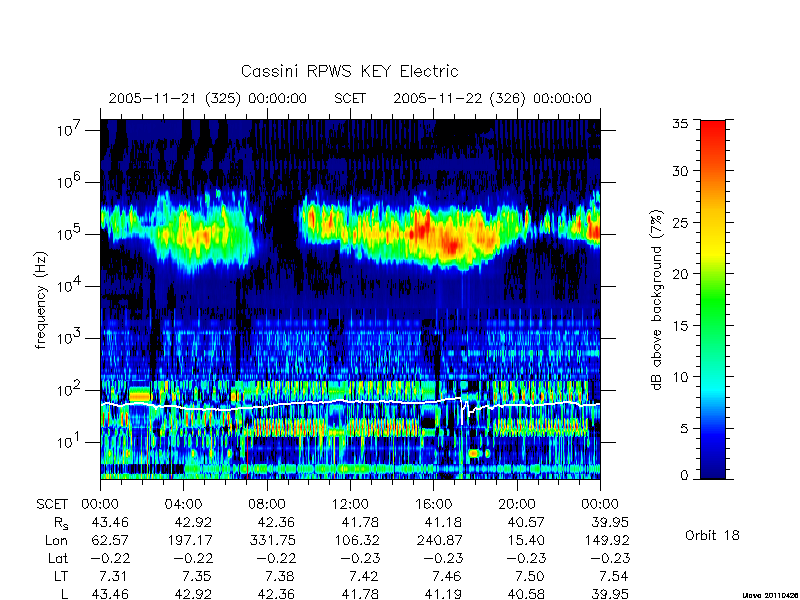Click the 20:00 SCET time label
The width and height of the screenshot is (800, 600).
point(517,504)
